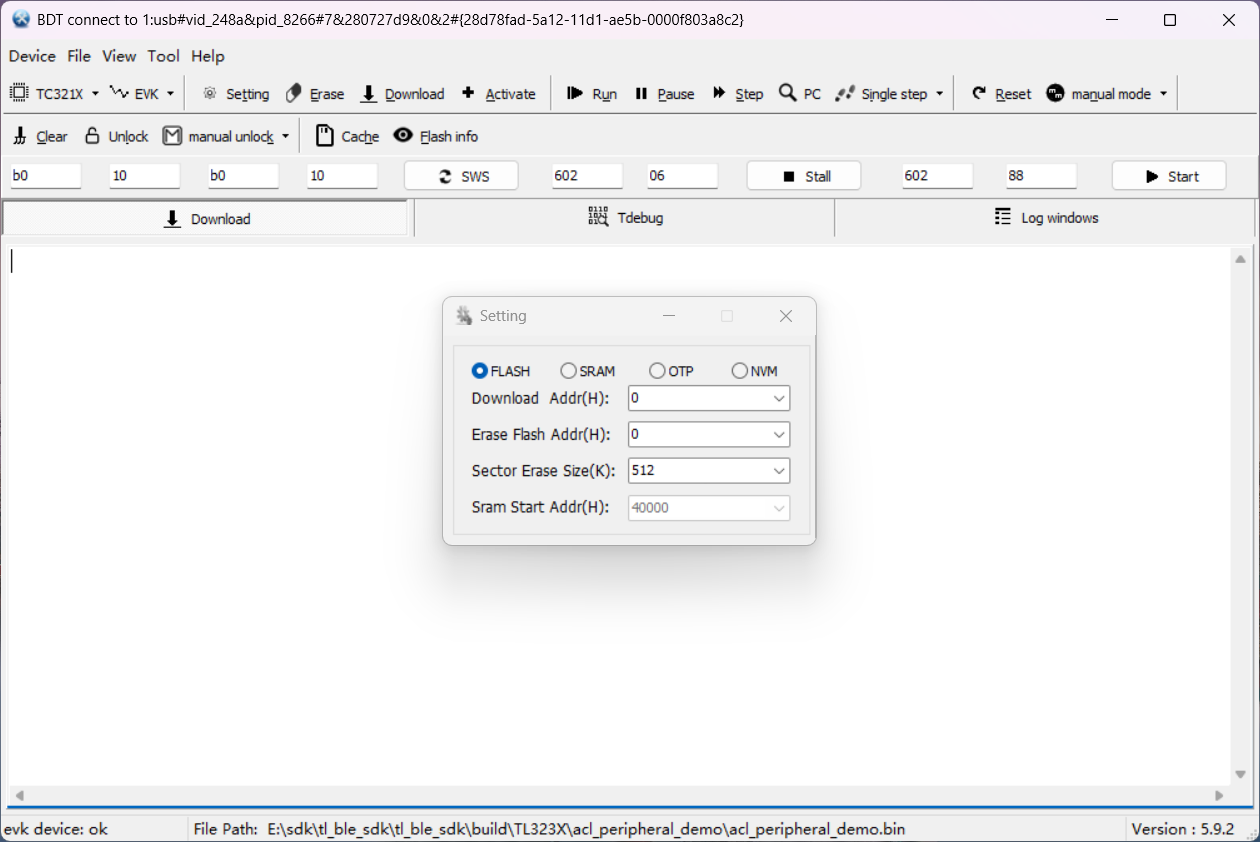Click the SWS button
Image resolution: width=1260 pixels, height=842 pixels.
[x=461, y=176]
